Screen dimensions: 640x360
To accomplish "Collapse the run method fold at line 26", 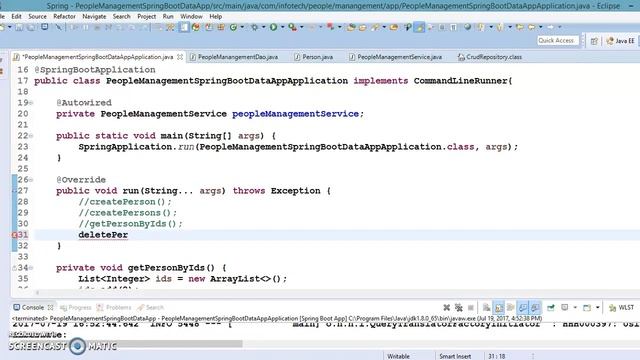I will pyautogui.click(x=31, y=180).
